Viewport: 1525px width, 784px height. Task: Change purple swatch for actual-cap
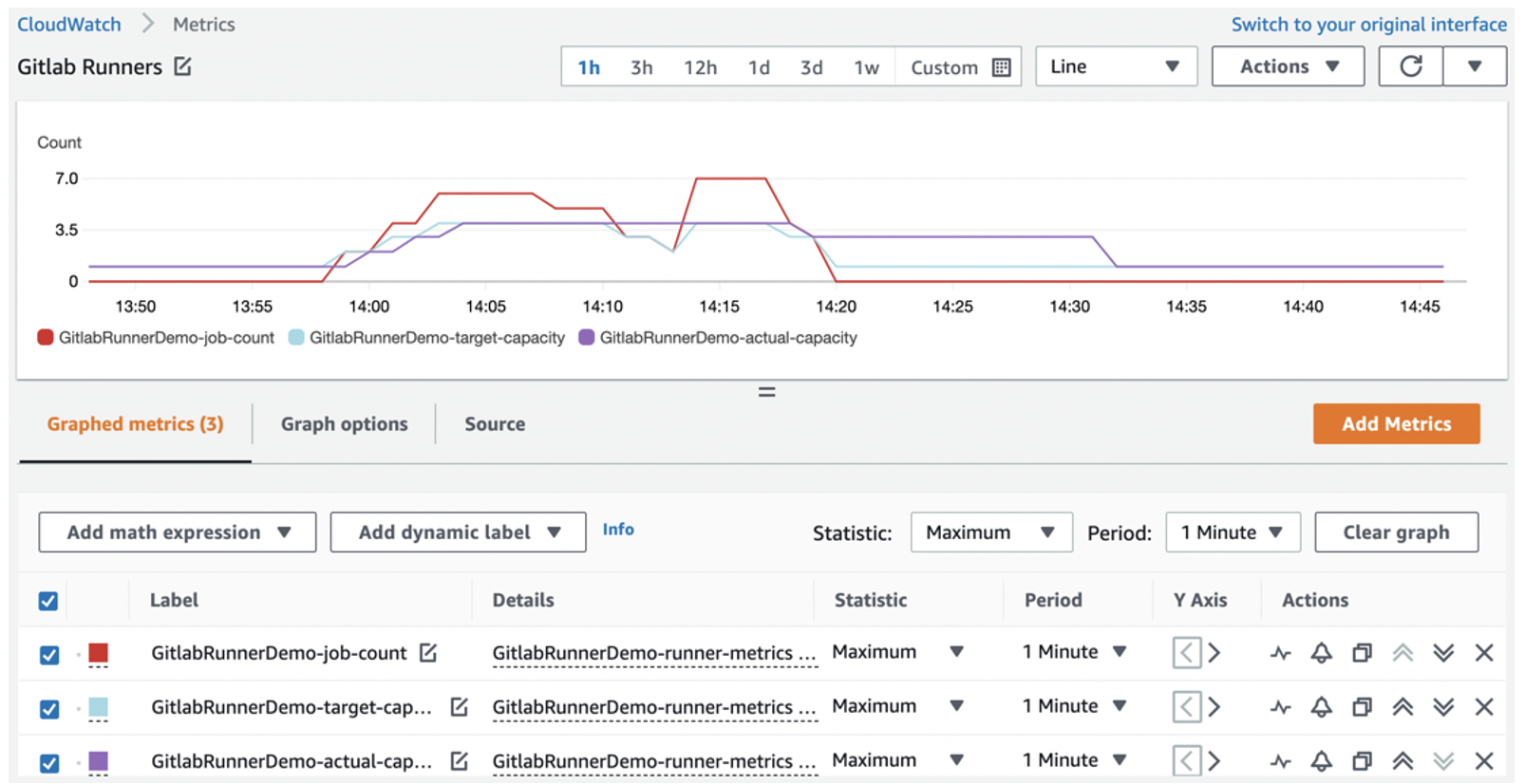(x=98, y=761)
